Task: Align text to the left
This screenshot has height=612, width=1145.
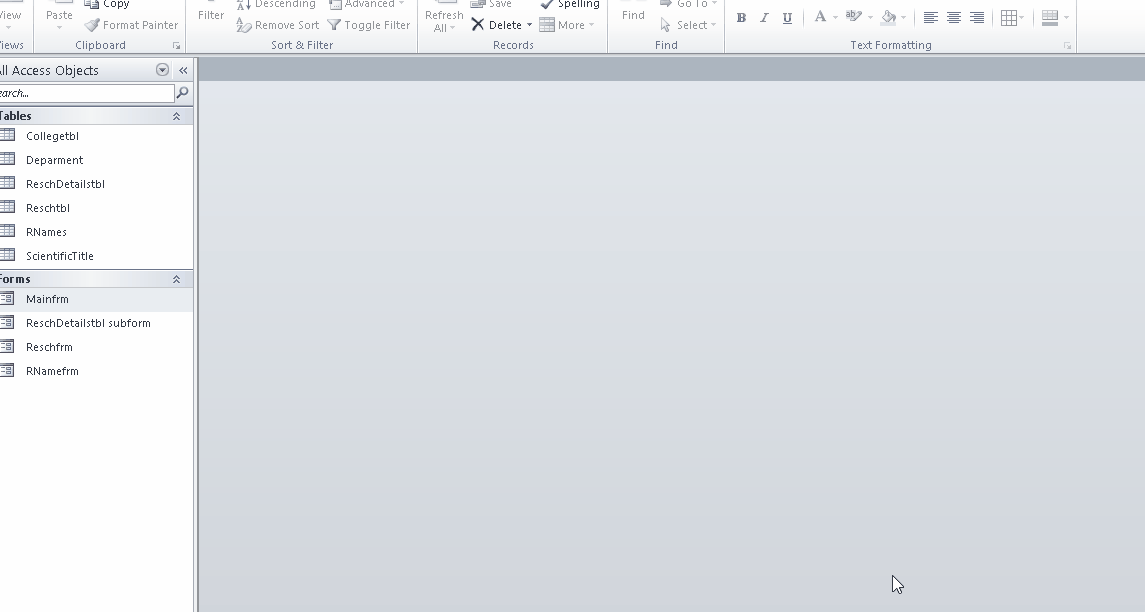Action: click(930, 18)
